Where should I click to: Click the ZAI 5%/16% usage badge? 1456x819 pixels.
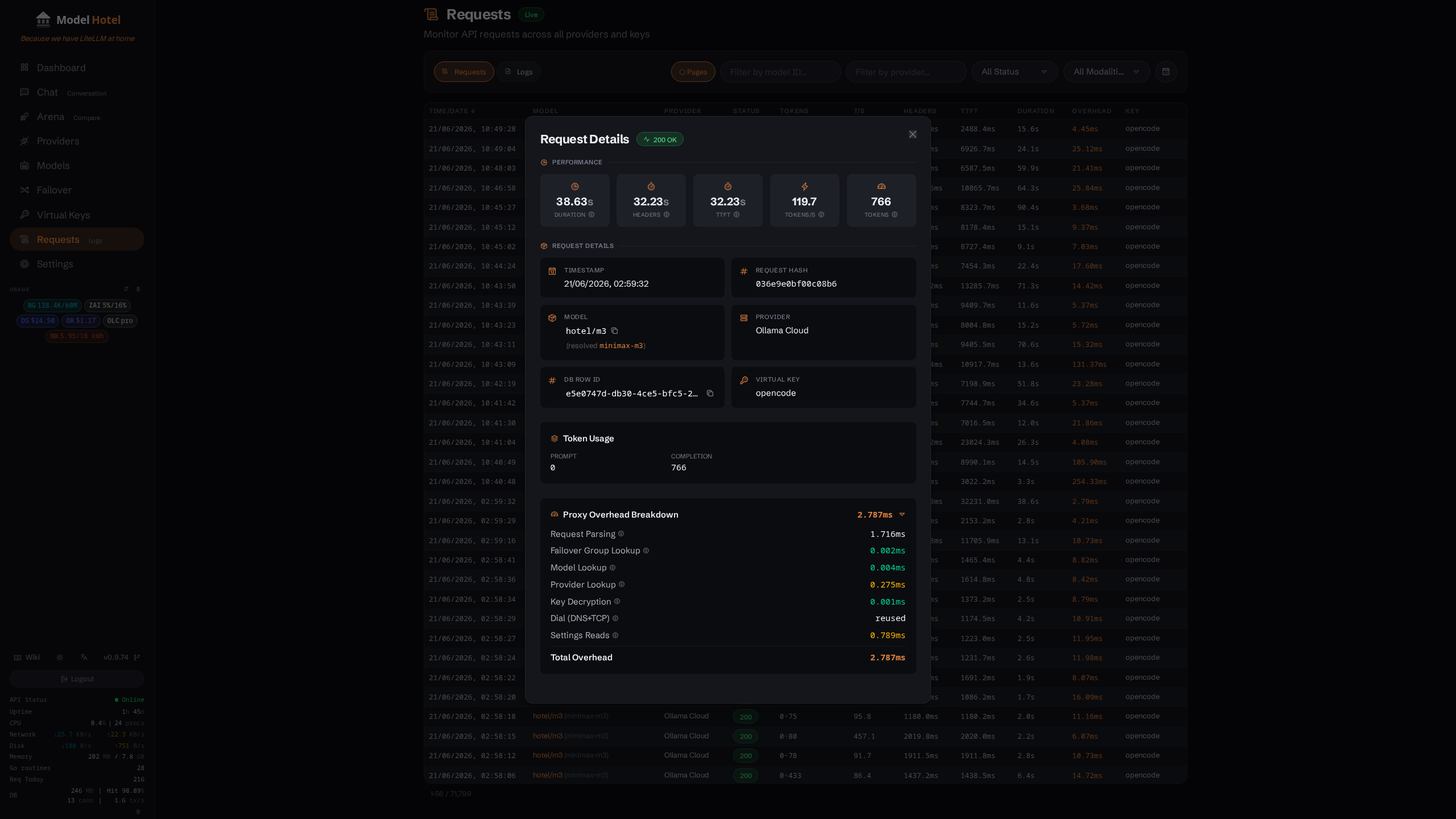tap(107, 305)
